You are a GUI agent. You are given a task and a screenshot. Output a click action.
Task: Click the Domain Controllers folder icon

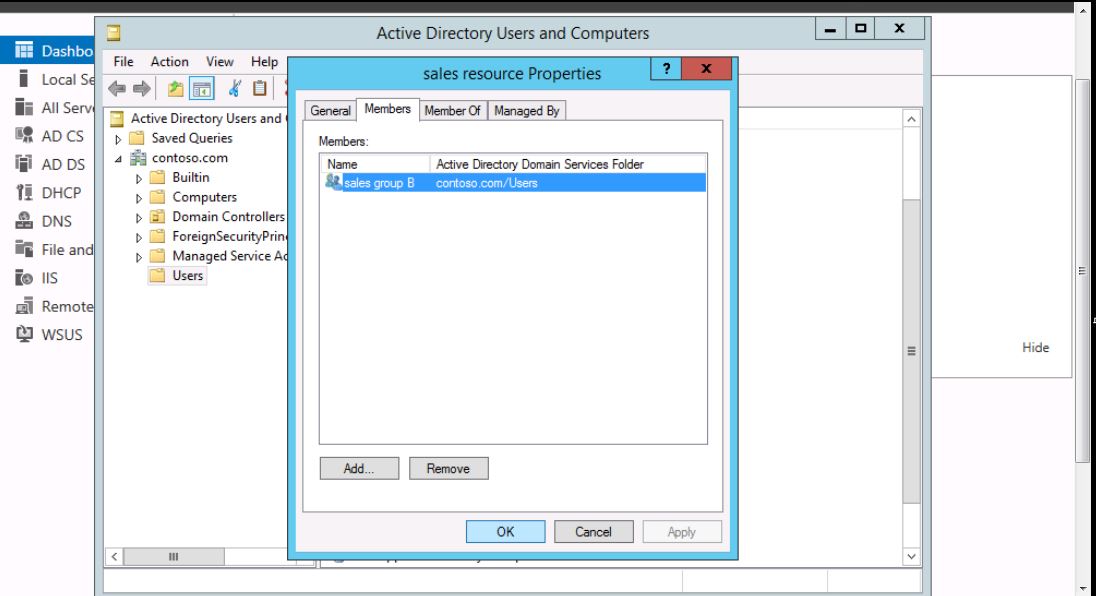pos(158,217)
